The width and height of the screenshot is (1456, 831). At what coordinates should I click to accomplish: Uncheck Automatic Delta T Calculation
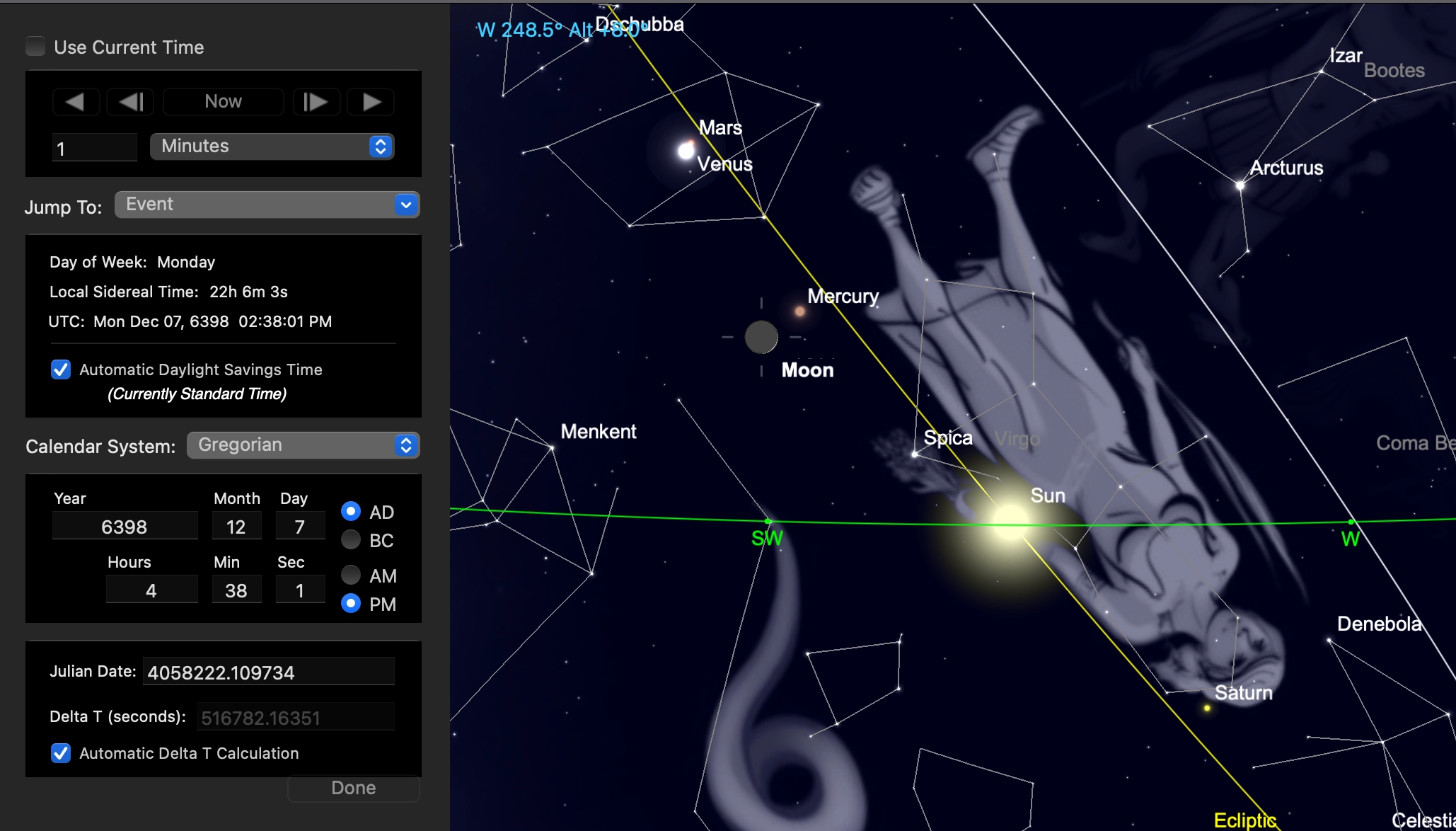61,753
